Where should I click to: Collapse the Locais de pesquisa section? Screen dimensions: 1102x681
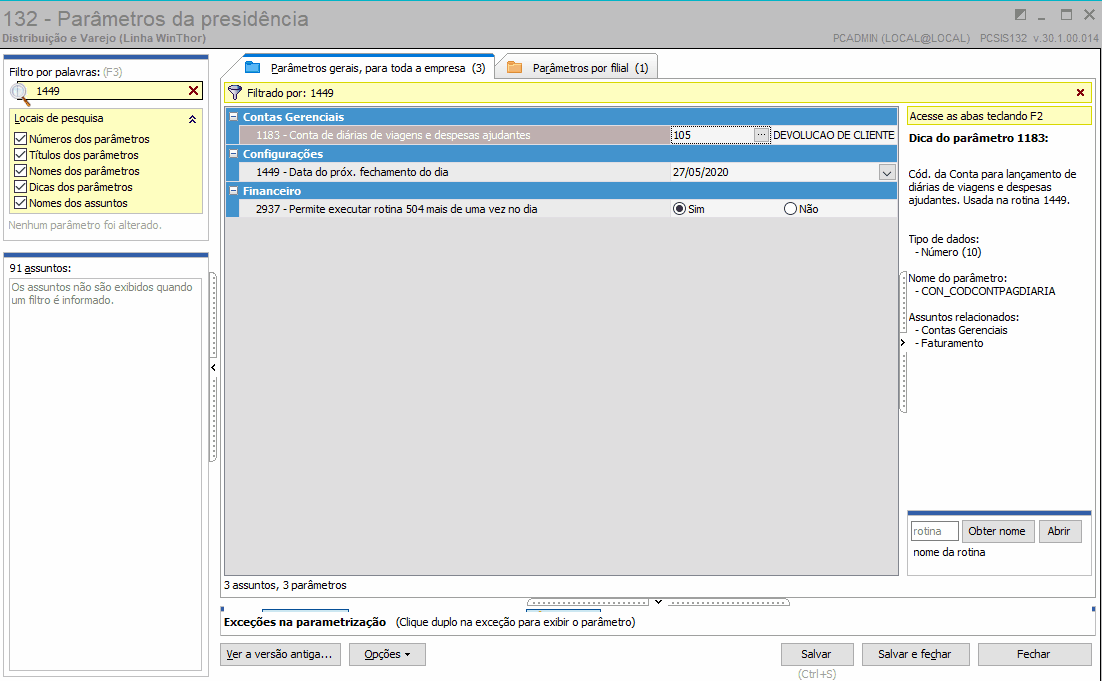192,119
